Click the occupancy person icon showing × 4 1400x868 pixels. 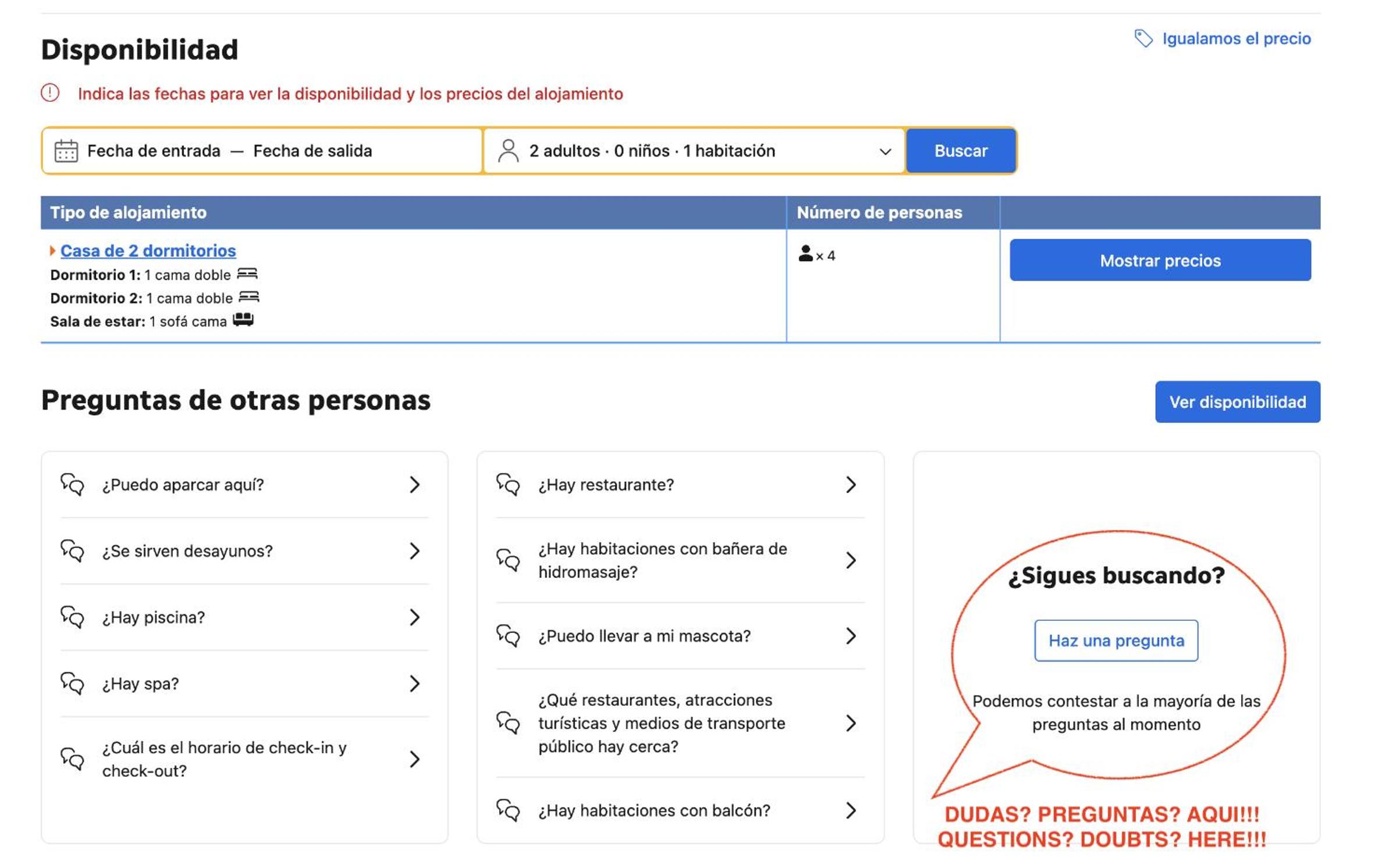click(805, 254)
